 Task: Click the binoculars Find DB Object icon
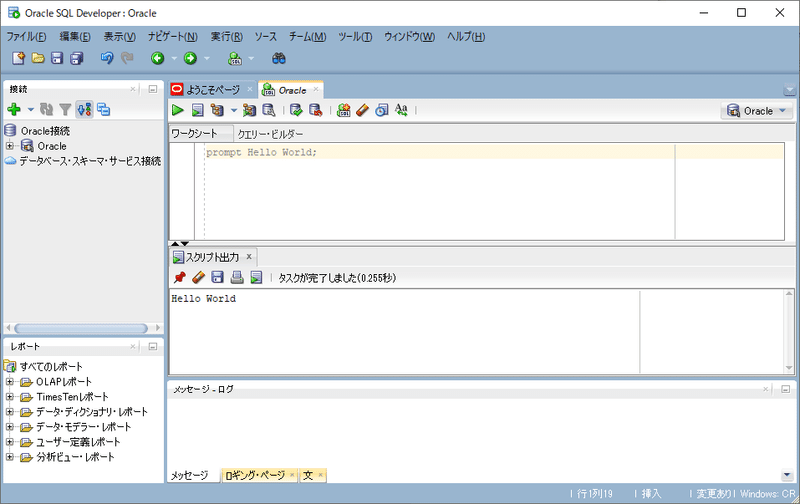point(279,58)
